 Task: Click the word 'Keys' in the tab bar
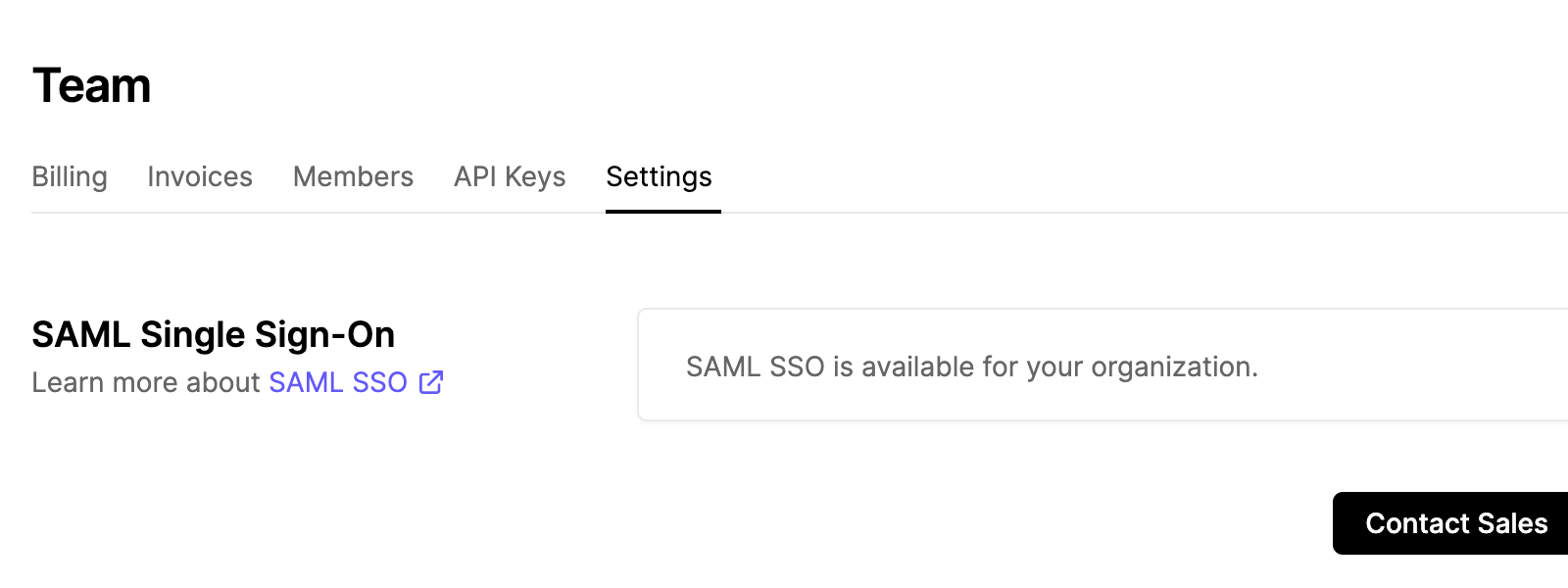pyautogui.click(x=535, y=176)
